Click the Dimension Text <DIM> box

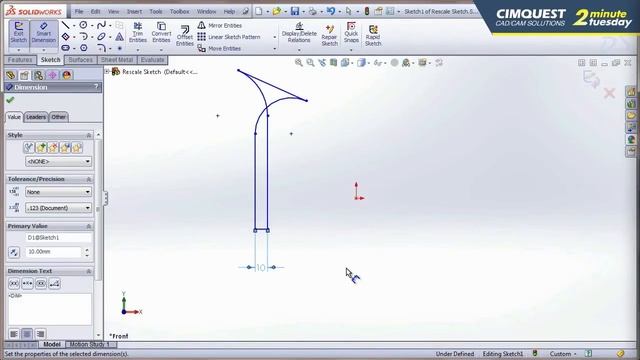click(x=49, y=309)
